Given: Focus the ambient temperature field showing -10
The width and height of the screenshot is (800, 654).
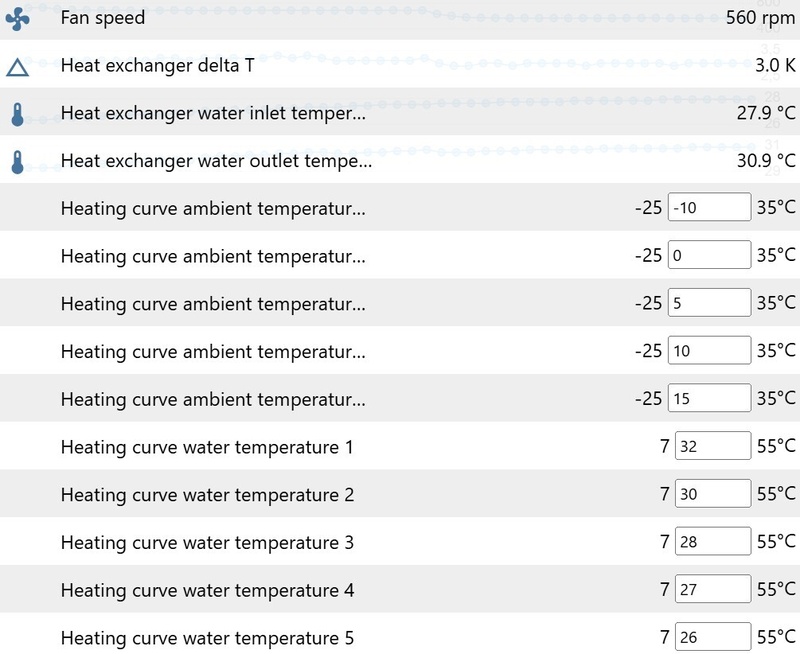Looking at the screenshot, I should 709,208.
